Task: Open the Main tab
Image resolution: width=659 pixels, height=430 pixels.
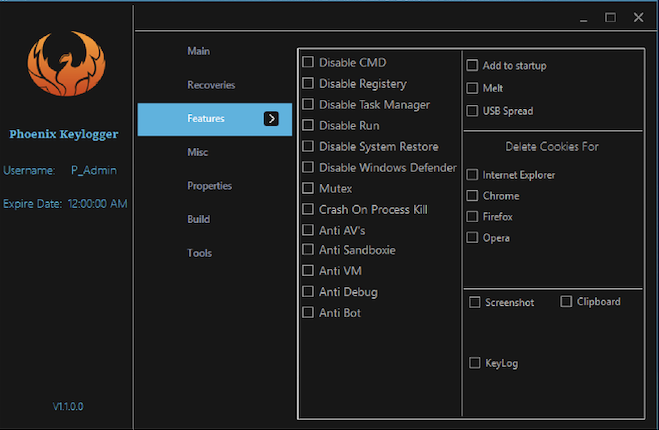Action: coord(198,51)
